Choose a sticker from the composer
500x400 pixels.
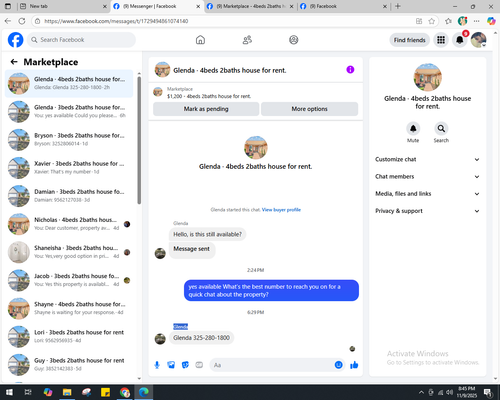tap(185, 365)
